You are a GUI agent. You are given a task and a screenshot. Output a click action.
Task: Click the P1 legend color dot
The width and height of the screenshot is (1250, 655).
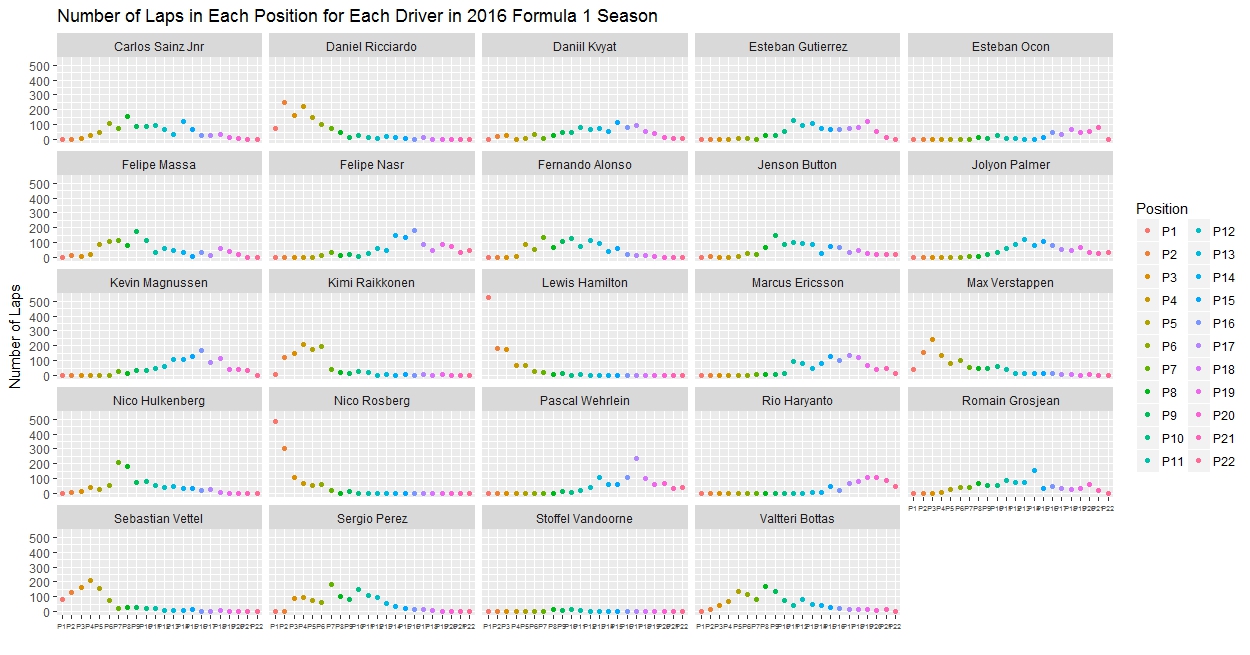(x=1149, y=231)
